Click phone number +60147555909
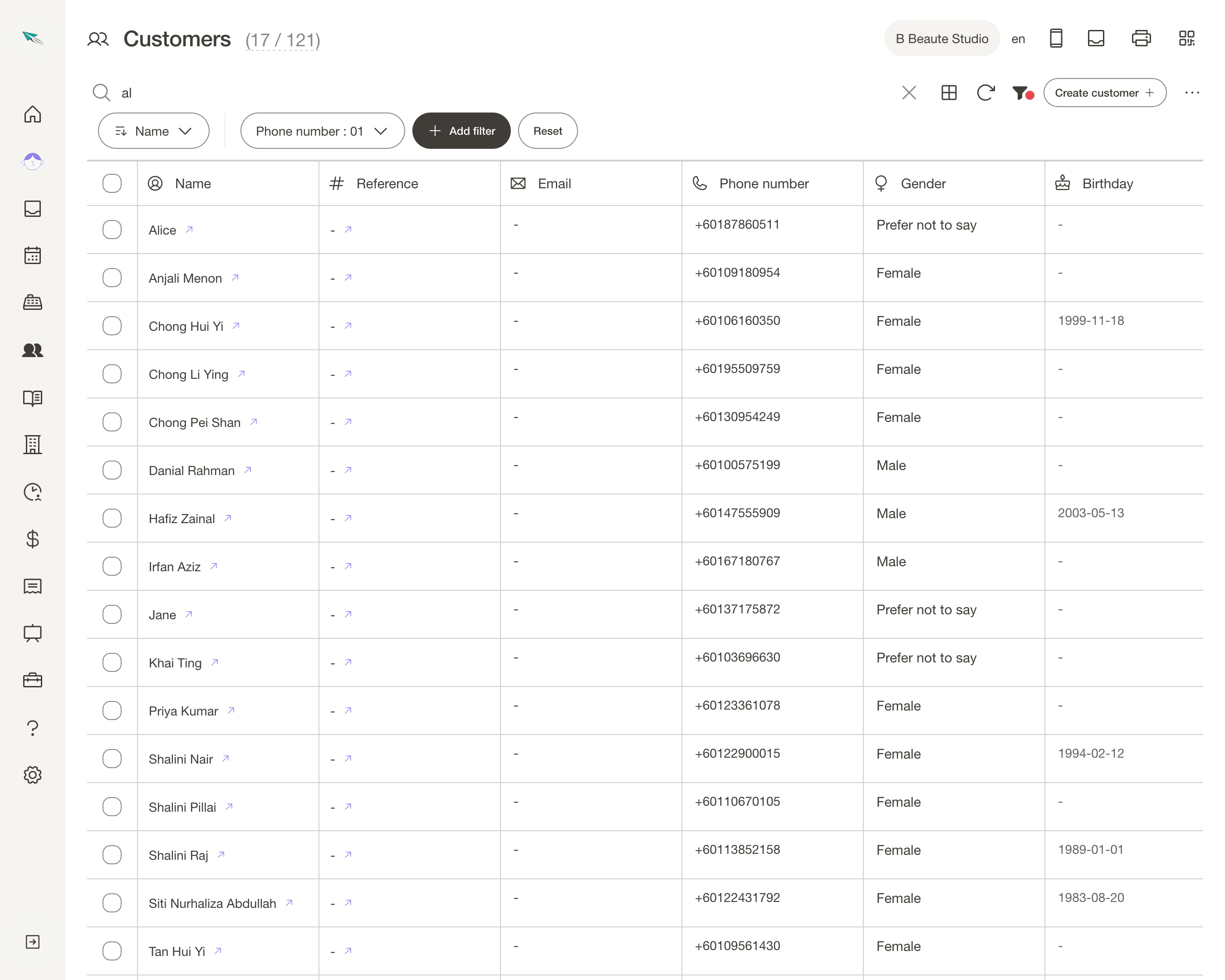The width and height of the screenshot is (1225, 980). point(737,513)
